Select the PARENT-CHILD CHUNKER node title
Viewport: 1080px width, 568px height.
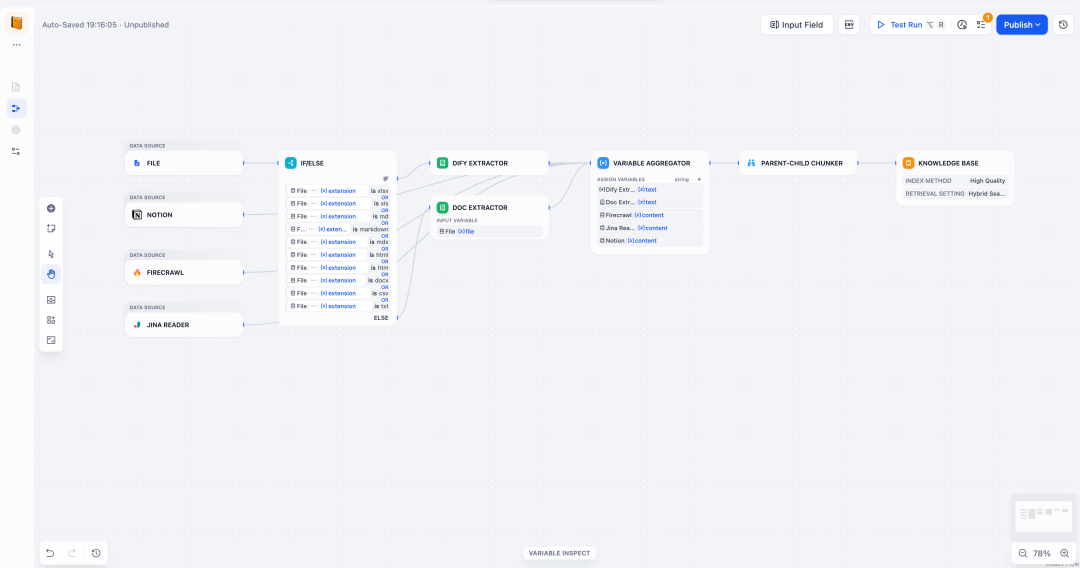click(802, 163)
